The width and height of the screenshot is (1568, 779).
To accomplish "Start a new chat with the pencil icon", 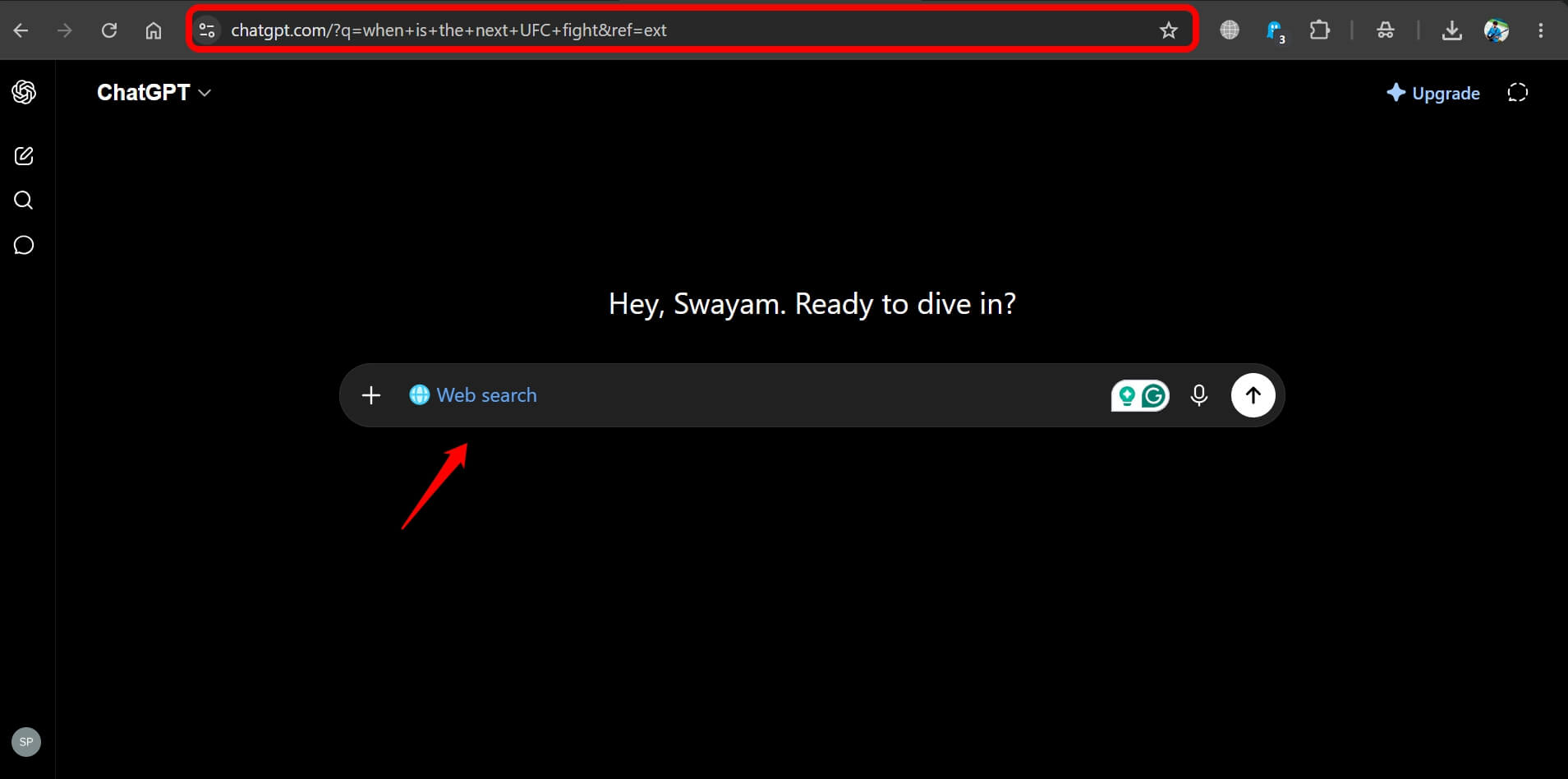I will coord(24,156).
